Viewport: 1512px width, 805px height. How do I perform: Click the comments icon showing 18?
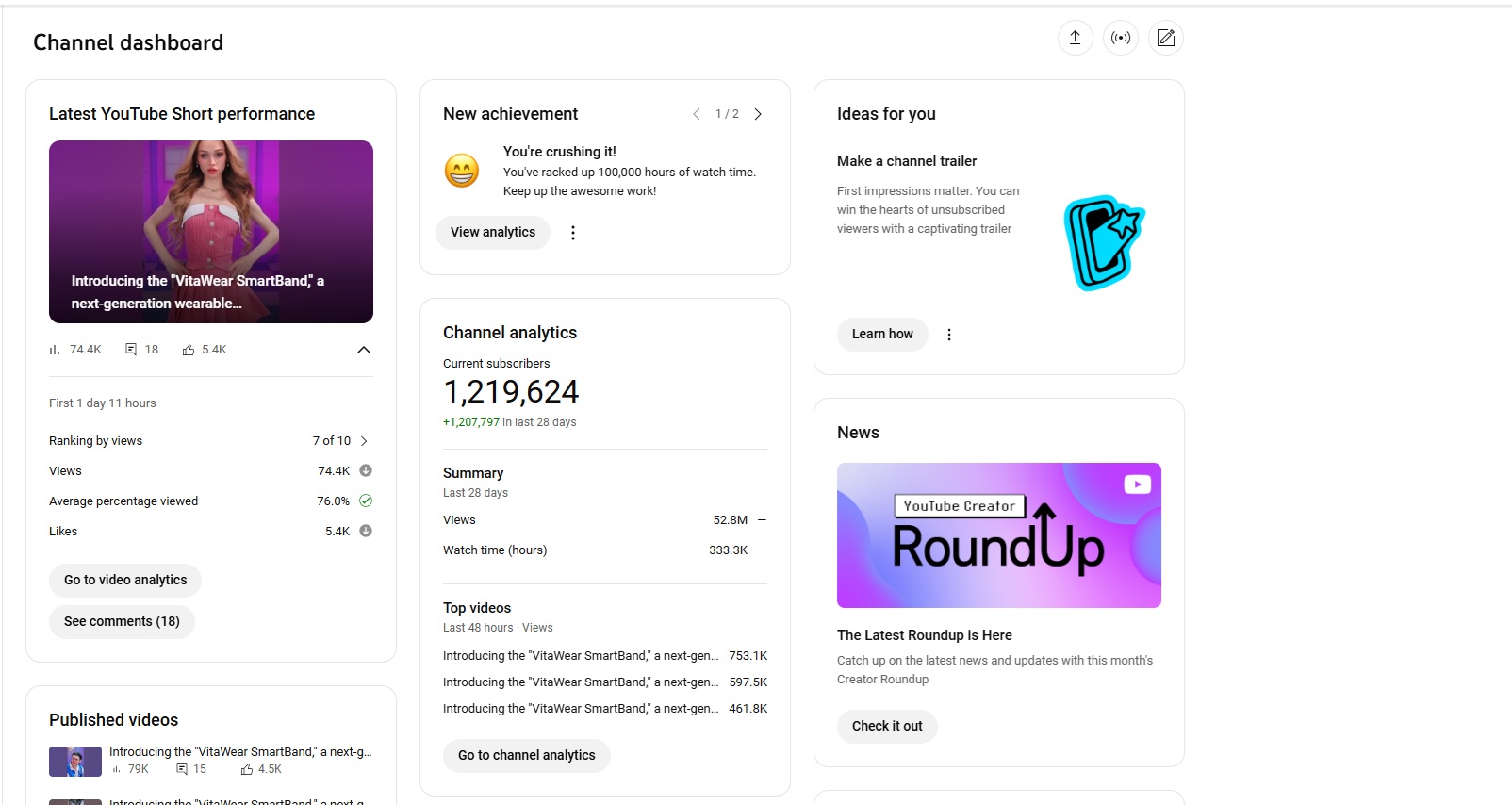pyautogui.click(x=131, y=350)
